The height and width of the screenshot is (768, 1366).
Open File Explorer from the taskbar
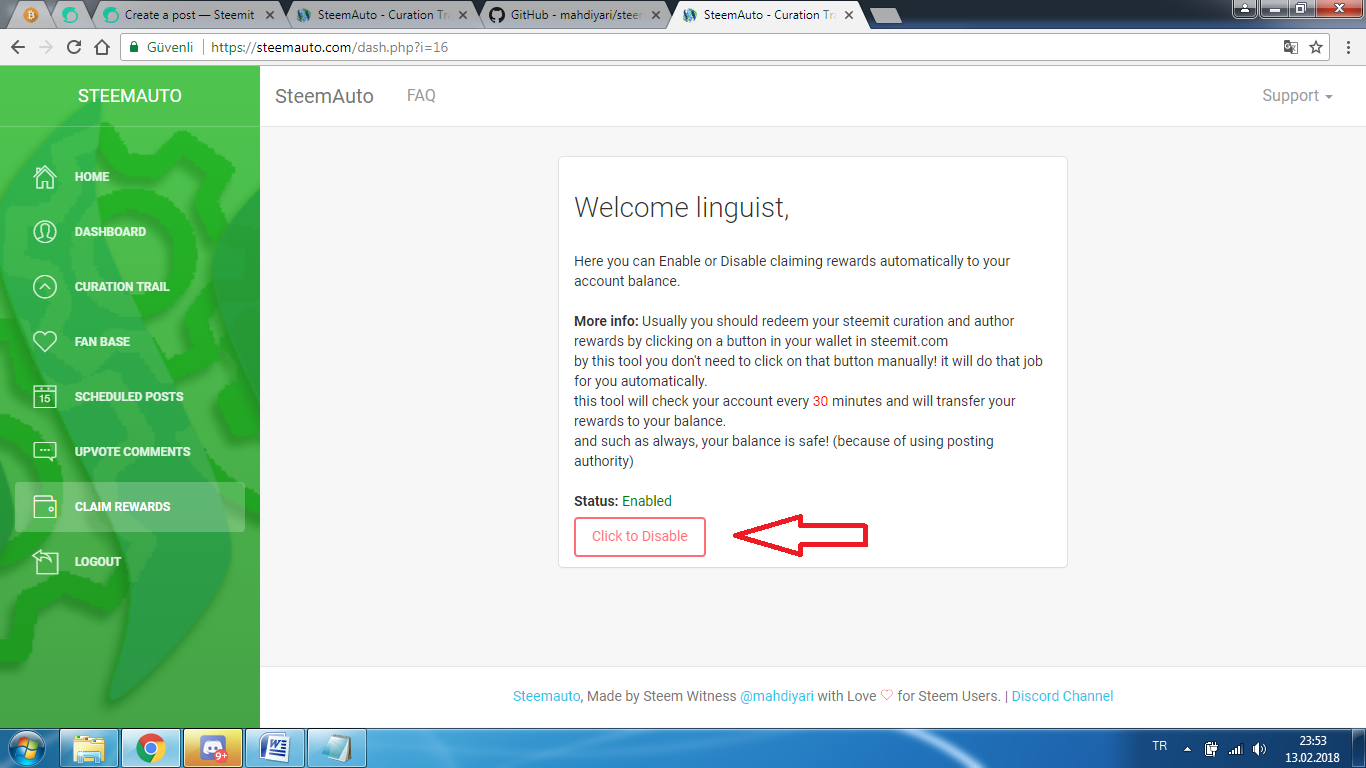(89, 748)
